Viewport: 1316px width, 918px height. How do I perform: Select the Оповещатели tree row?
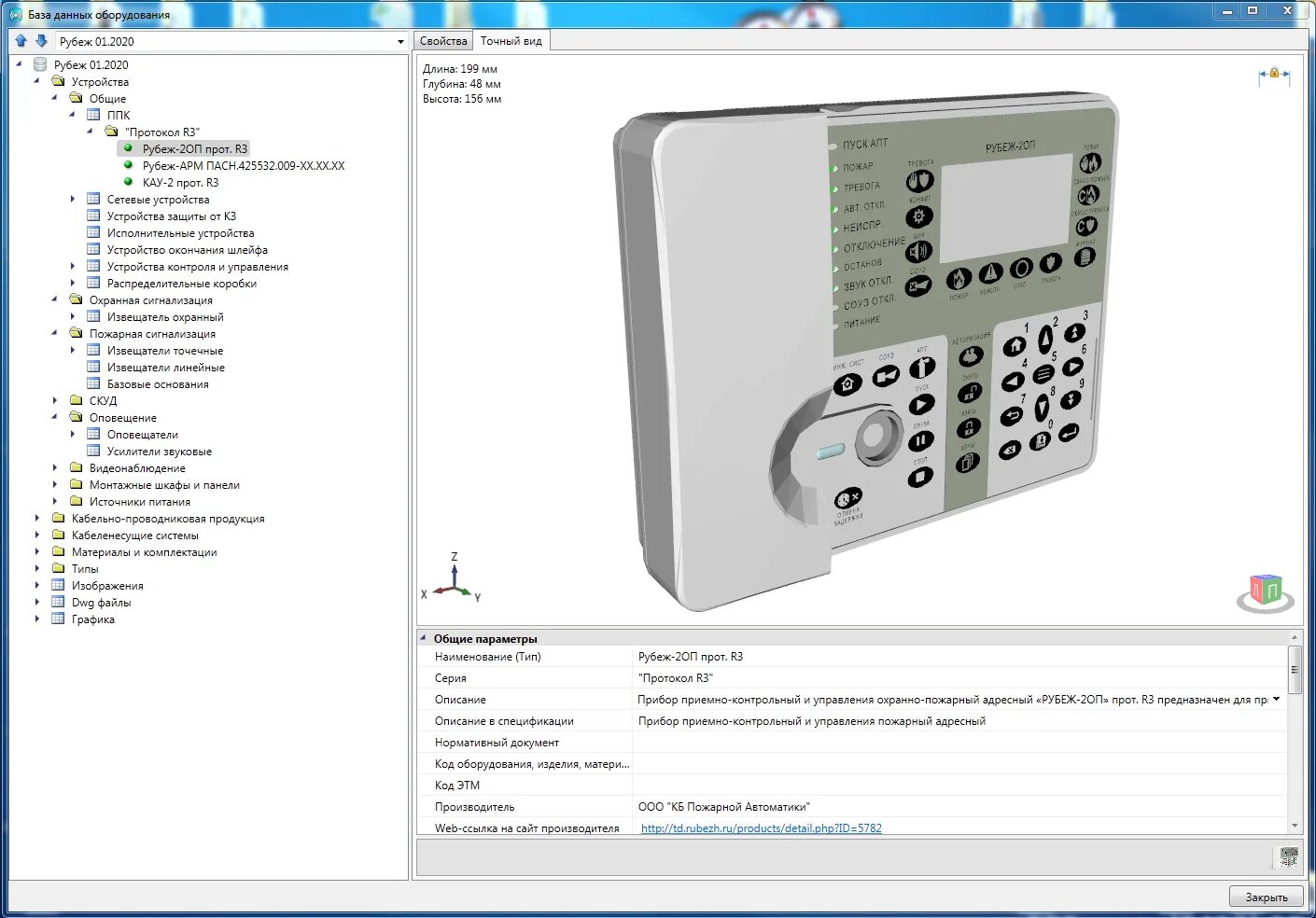click(x=143, y=434)
